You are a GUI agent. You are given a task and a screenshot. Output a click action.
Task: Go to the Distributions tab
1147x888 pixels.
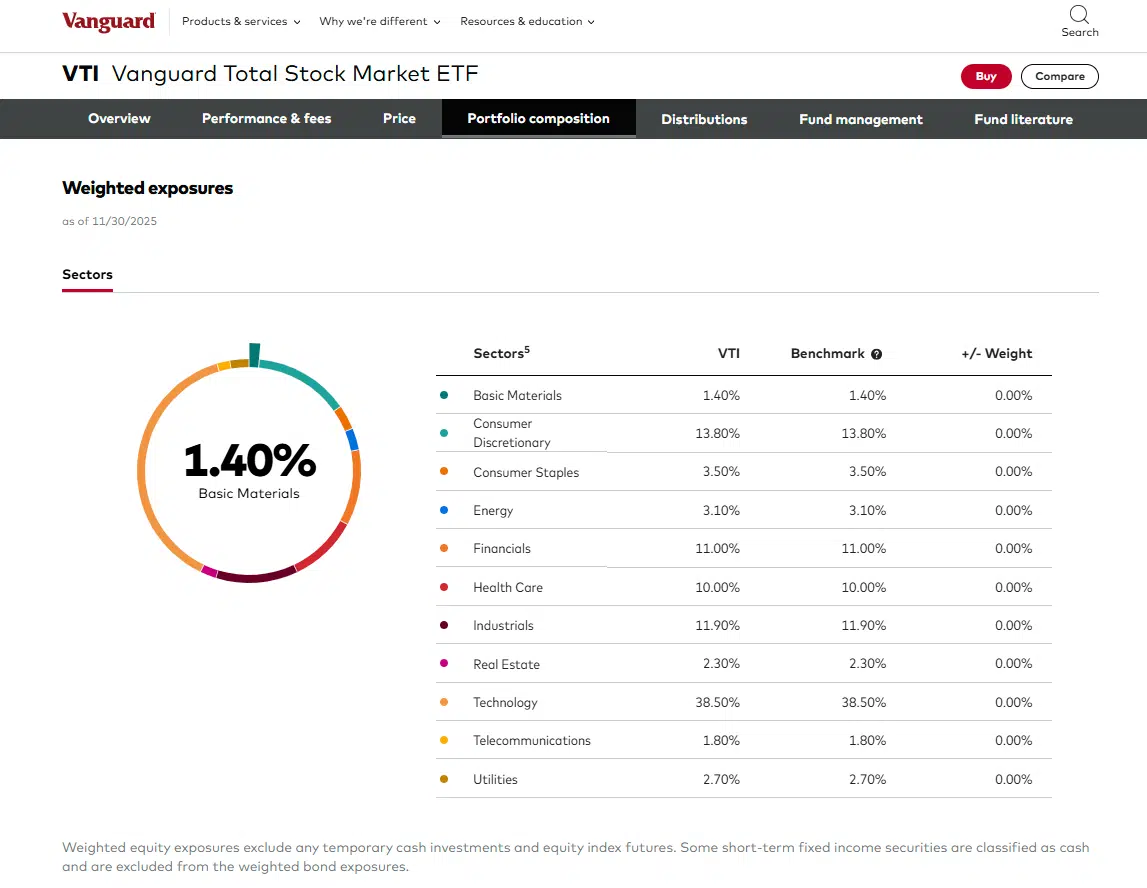click(x=704, y=119)
